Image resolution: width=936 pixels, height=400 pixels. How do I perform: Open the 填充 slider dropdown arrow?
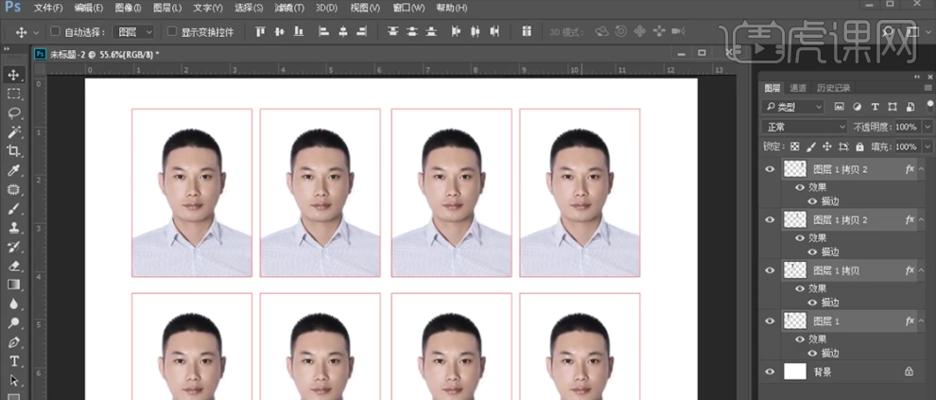[927, 146]
